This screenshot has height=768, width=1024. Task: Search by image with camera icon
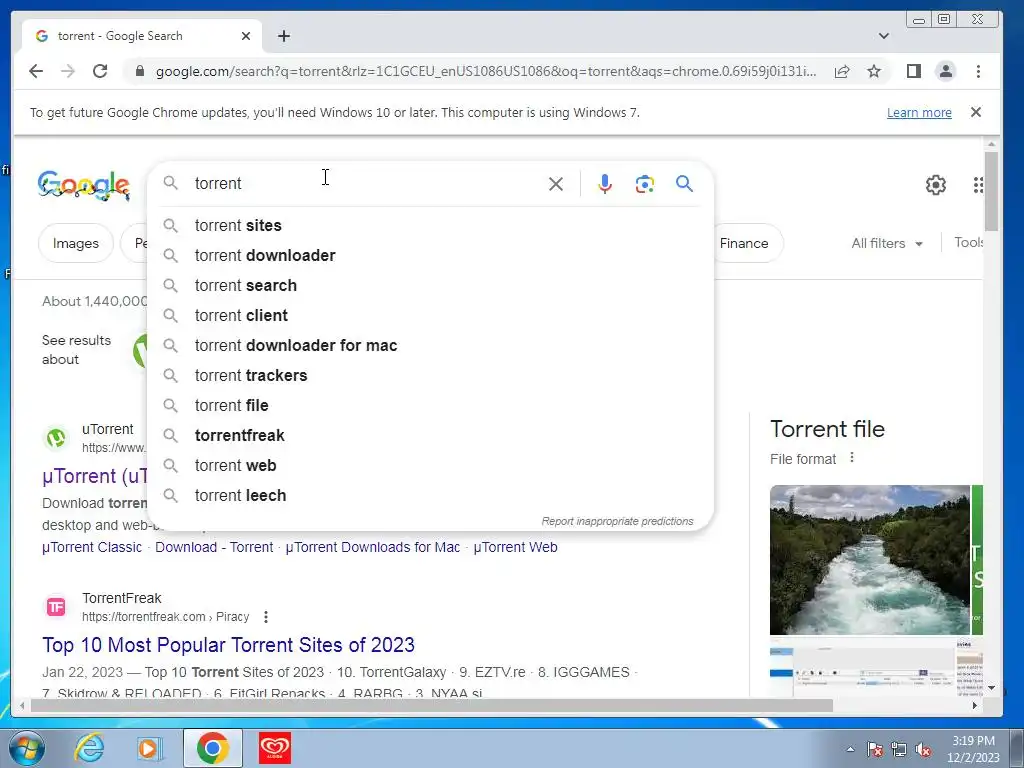tap(645, 184)
